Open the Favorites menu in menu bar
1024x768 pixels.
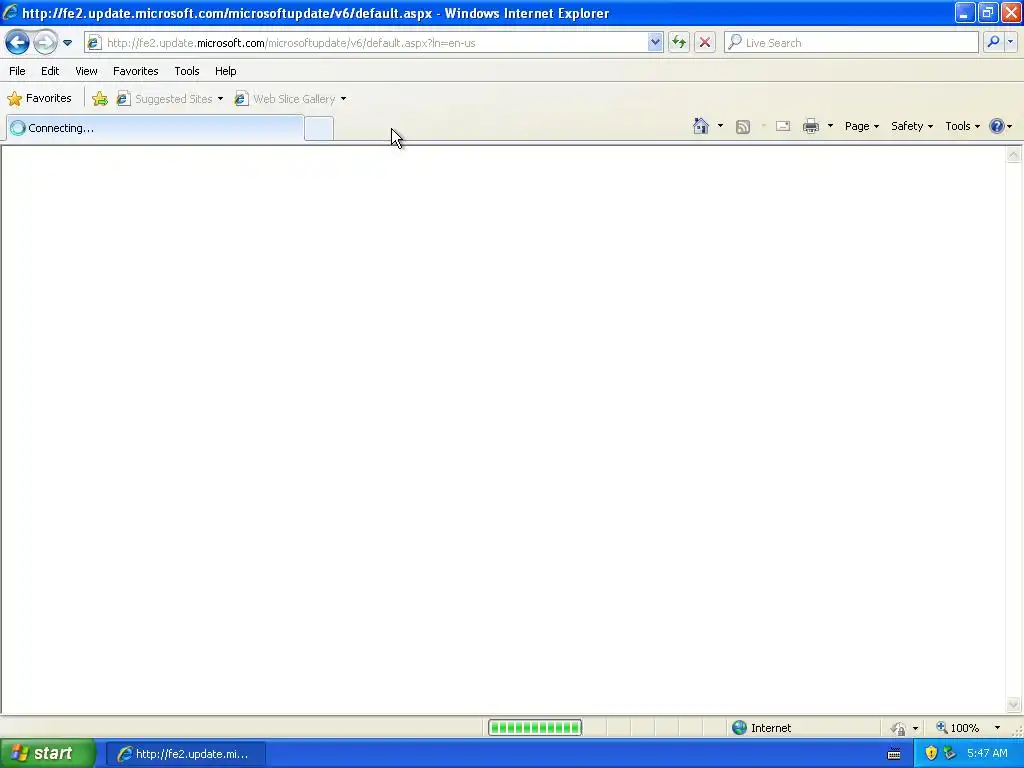click(x=135, y=71)
